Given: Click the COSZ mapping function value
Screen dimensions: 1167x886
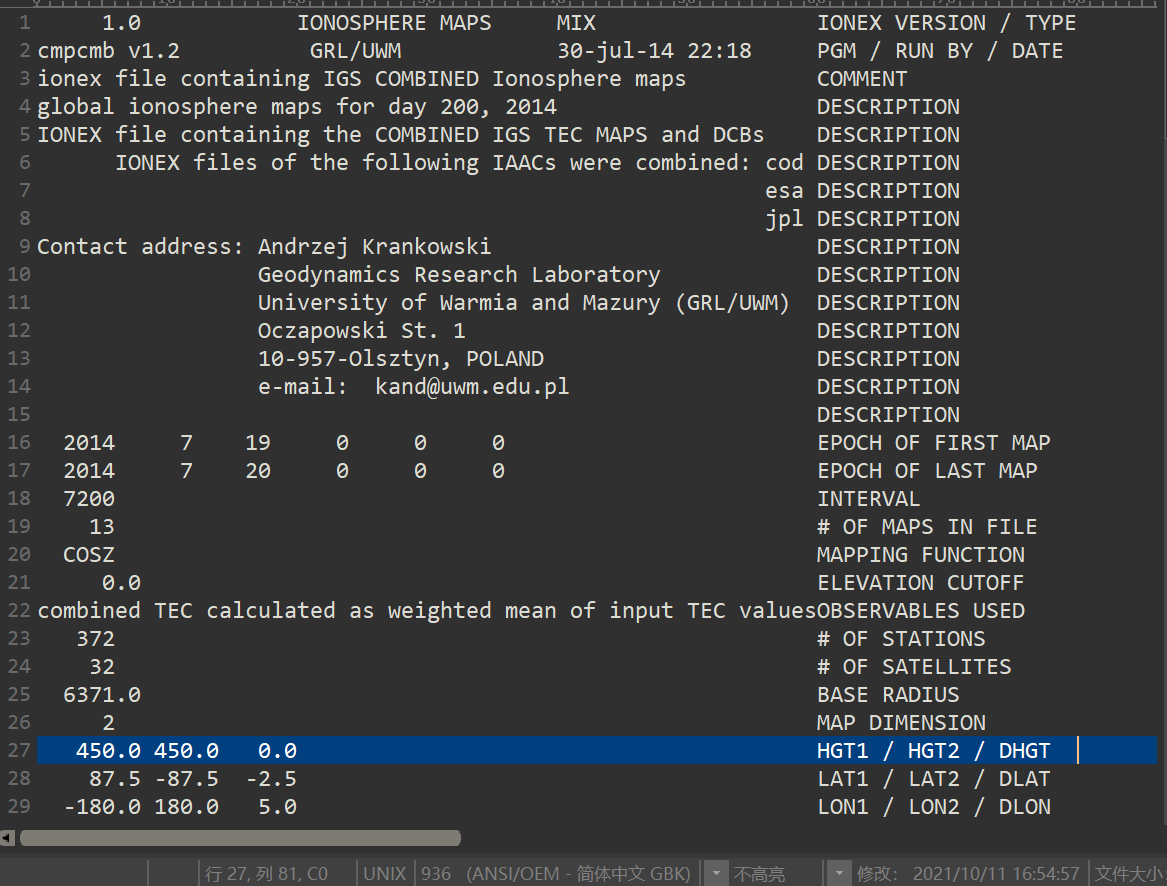Looking at the screenshot, I should (89, 555).
